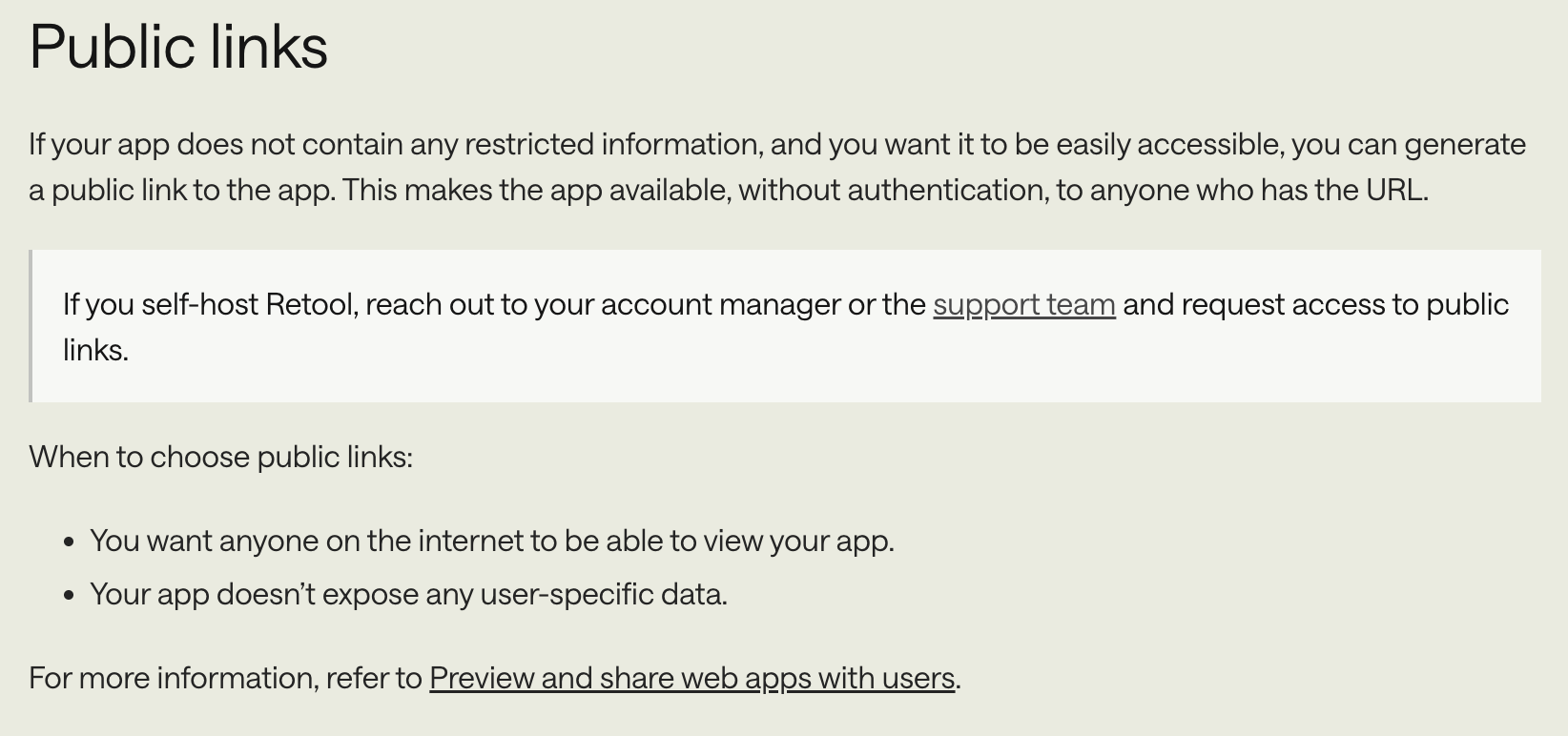The height and width of the screenshot is (736, 1568).
Task: Click the second bullet point marker
Action: (x=69, y=596)
